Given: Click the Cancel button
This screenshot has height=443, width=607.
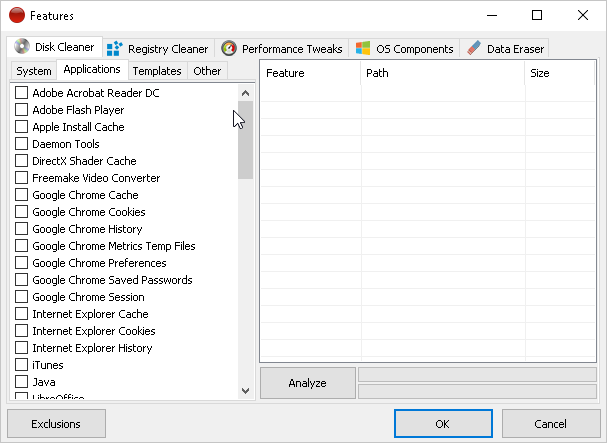Looking at the screenshot, I should point(551,424).
